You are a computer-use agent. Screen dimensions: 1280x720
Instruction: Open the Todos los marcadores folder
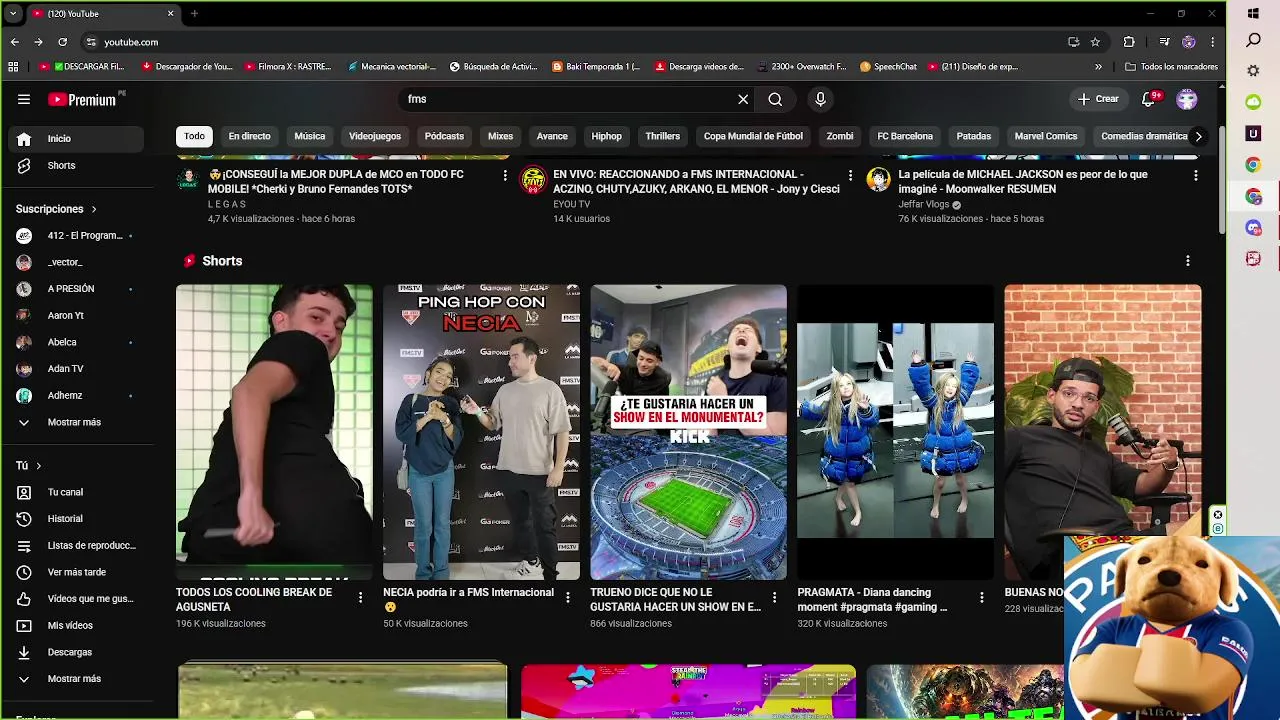tap(1171, 67)
